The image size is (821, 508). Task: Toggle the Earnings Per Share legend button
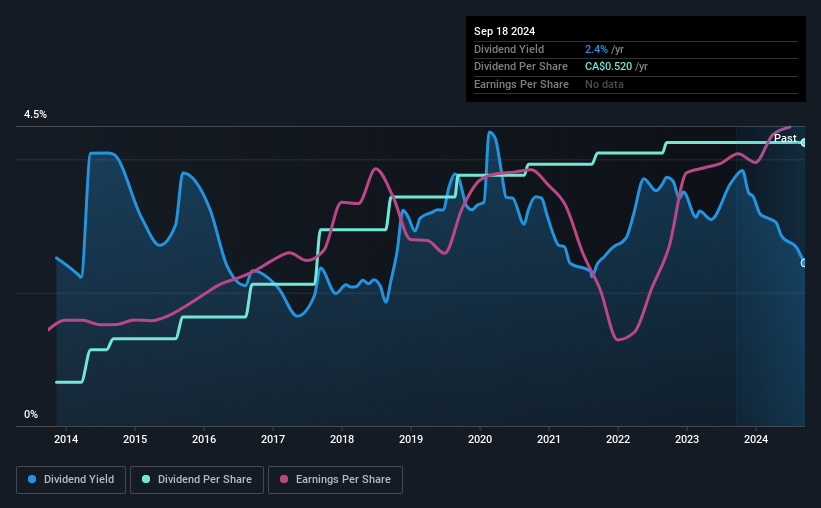pos(335,480)
